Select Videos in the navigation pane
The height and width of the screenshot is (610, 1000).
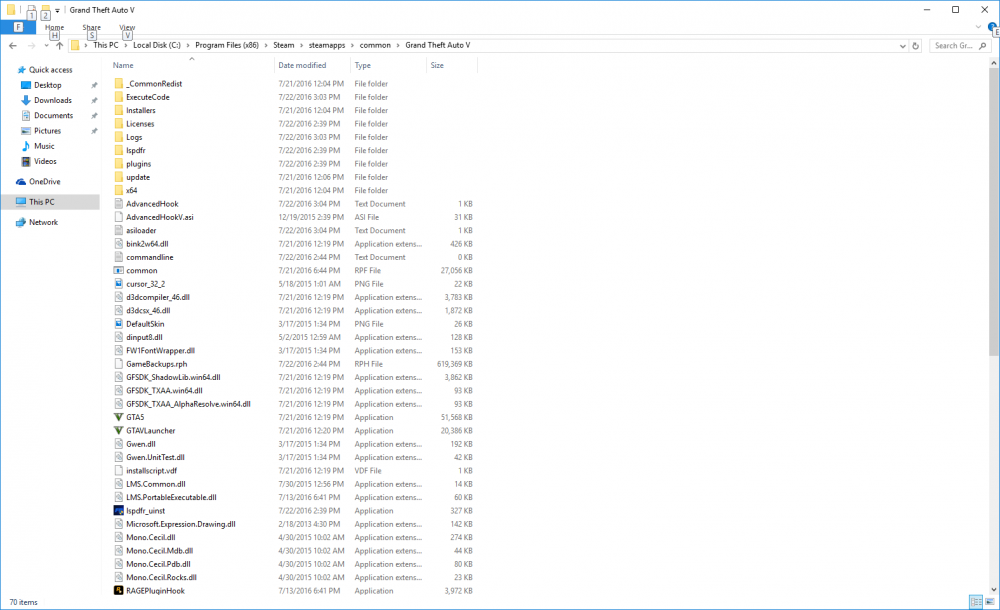(45, 161)
